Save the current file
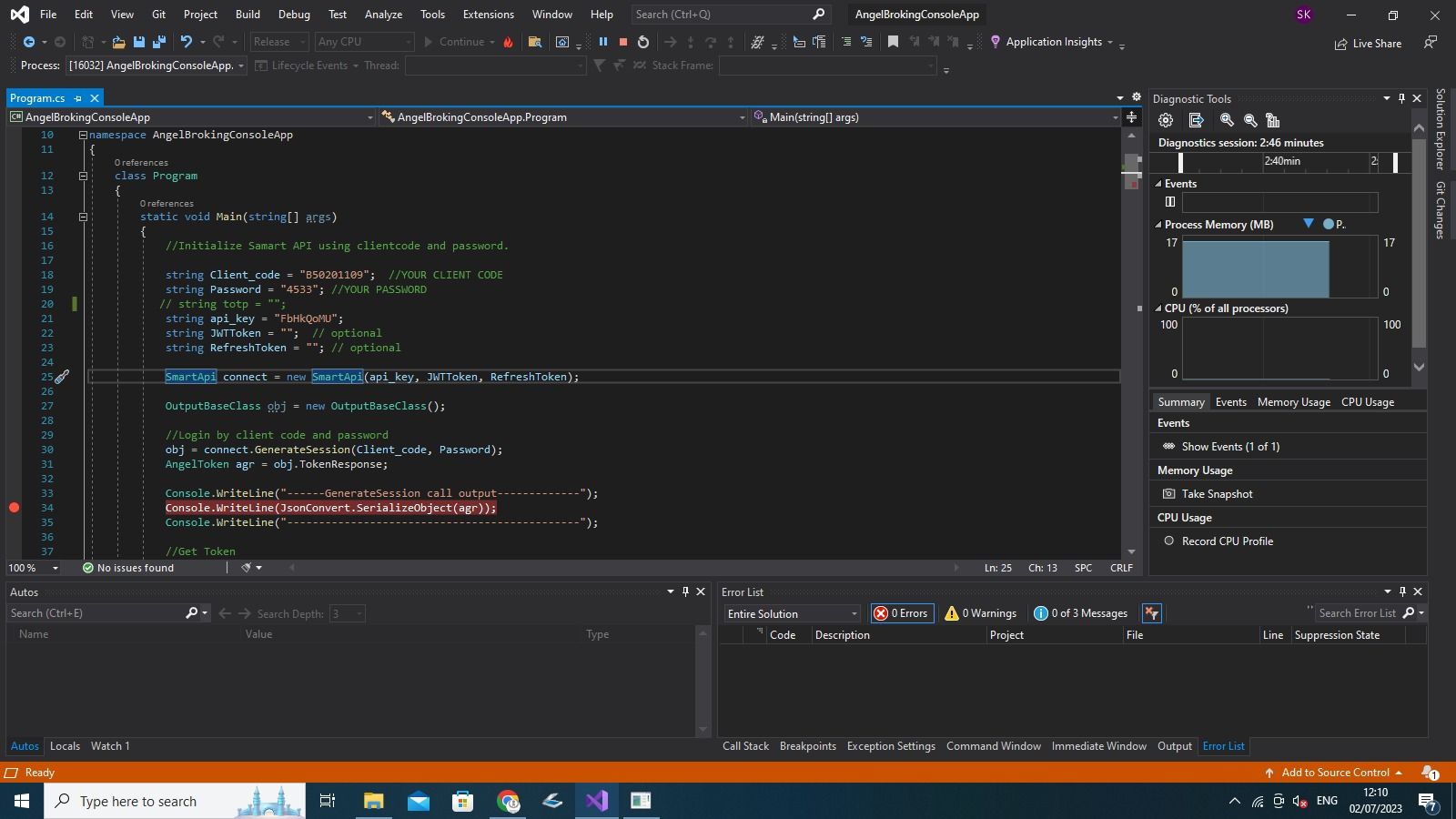The width and height of the screenshot is (1456, 819). click(138, 42)
